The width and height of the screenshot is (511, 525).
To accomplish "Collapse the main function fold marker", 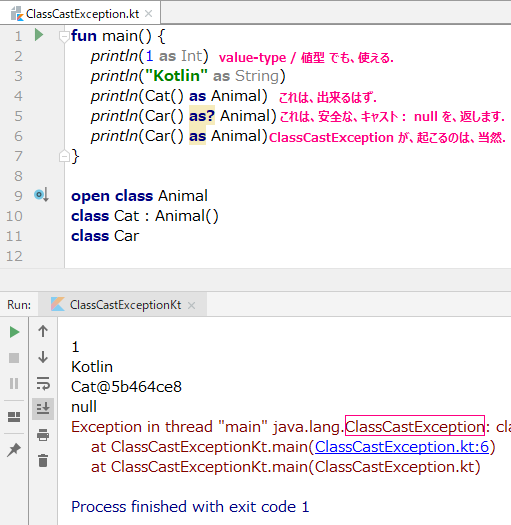I will 64,36.
